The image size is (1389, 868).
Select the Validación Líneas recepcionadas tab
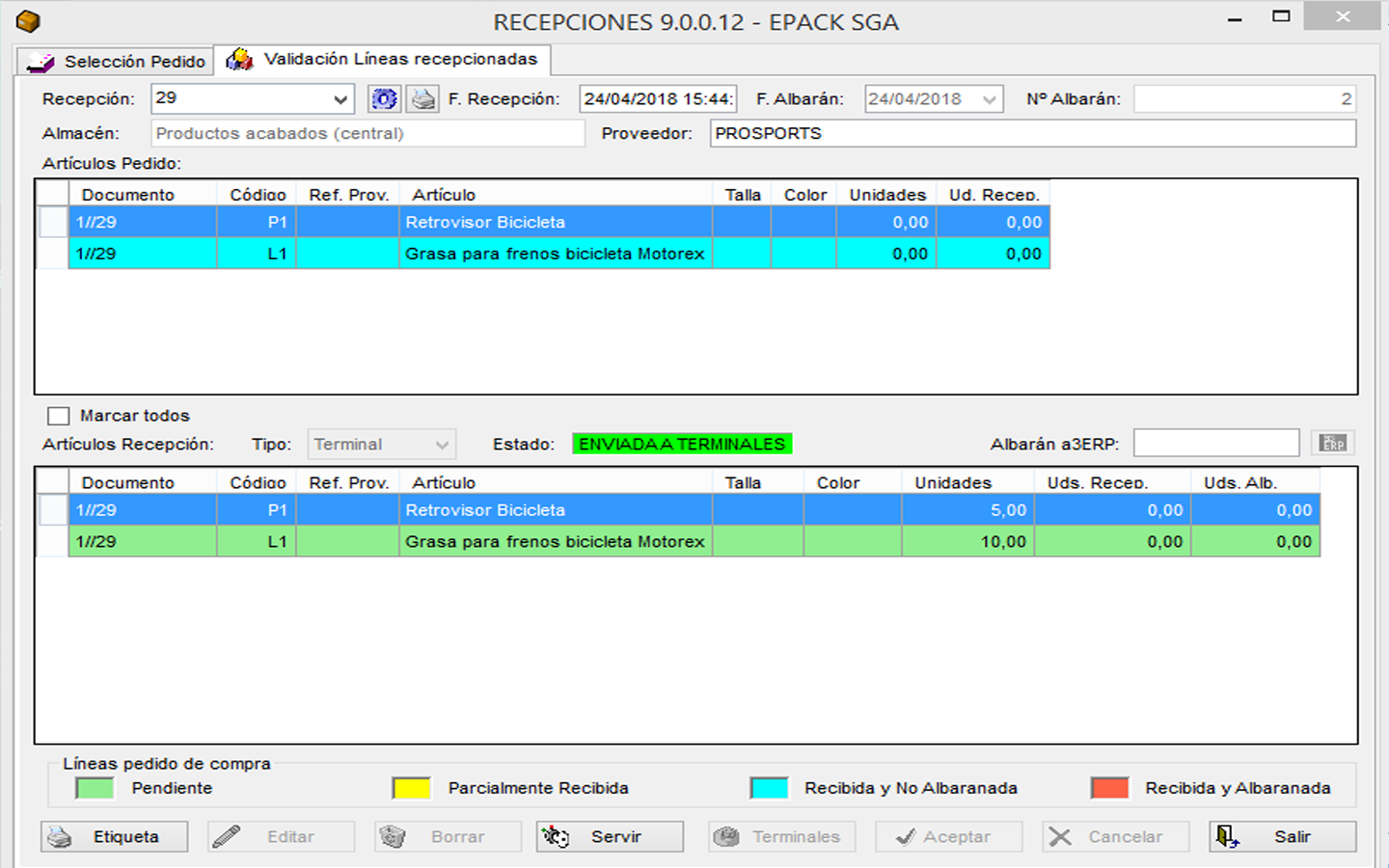click(x=382, y=60)
